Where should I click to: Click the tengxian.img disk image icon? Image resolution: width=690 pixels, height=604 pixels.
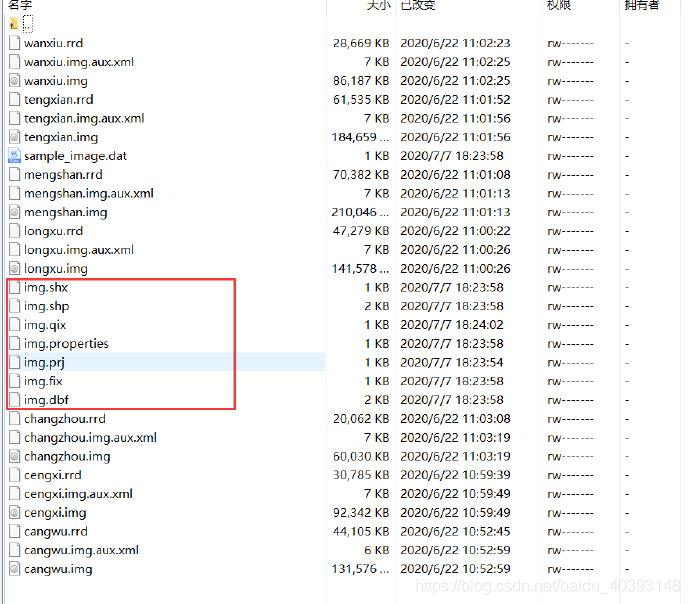tap(15, 137)
